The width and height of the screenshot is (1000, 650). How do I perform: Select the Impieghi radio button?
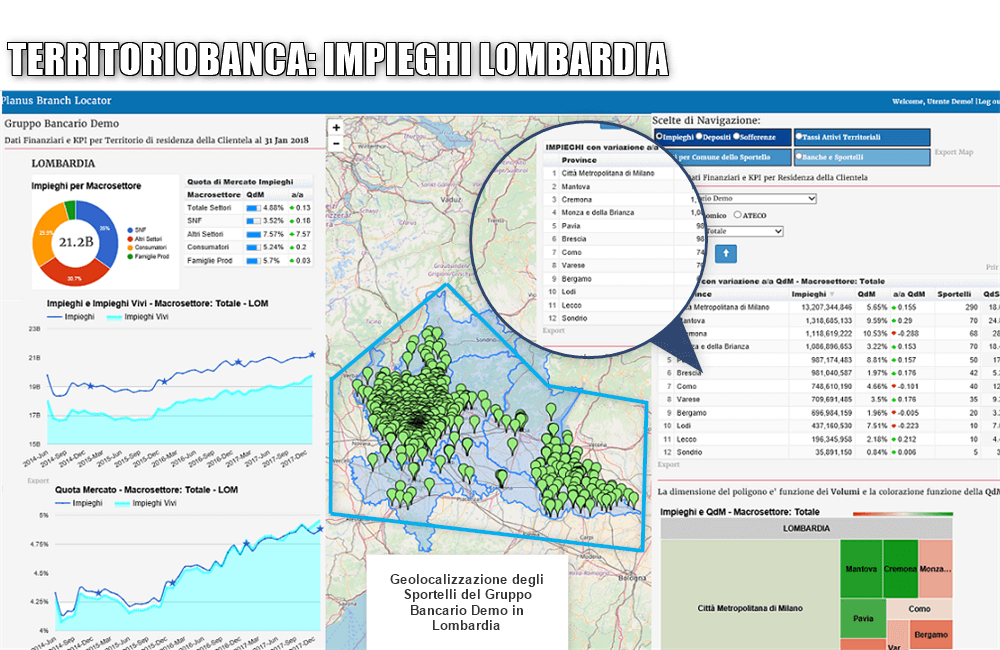[659, 137]
